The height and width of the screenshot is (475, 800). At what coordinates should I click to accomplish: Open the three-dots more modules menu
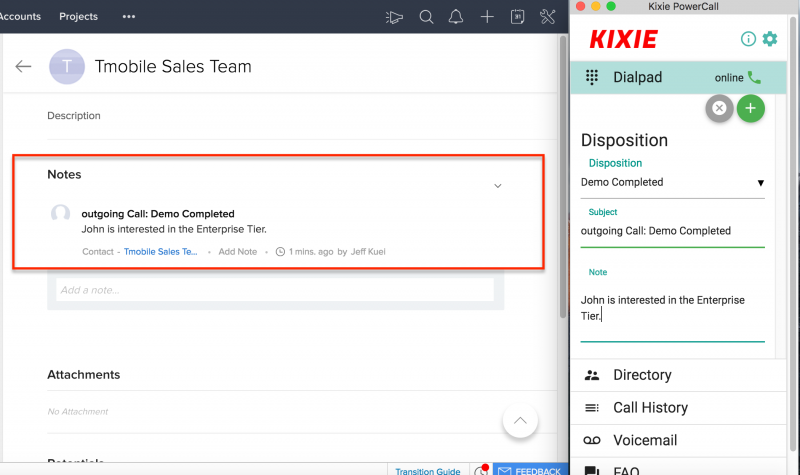coord(129,17)
